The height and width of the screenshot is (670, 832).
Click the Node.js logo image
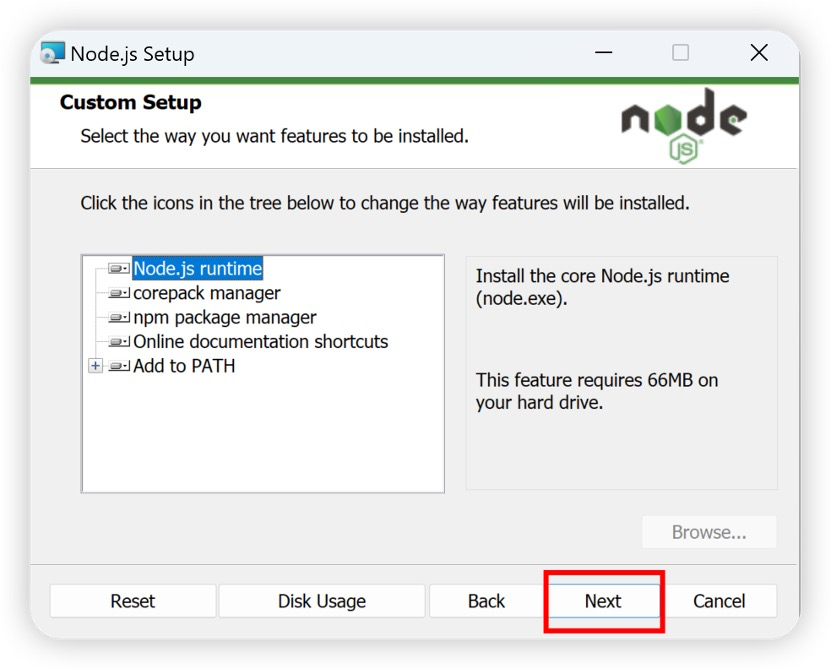click(x=684, y=126)
